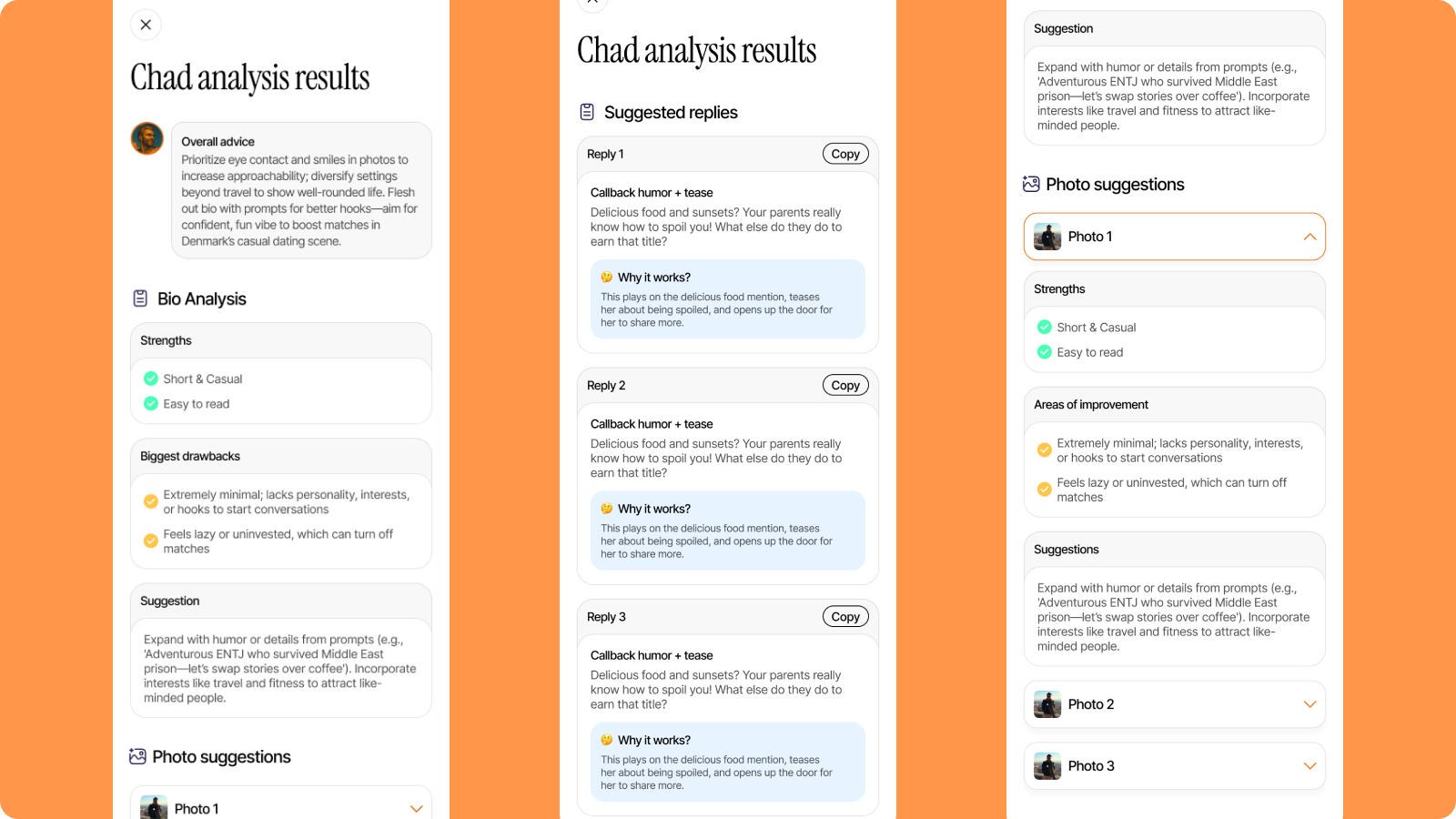Viewport: 1456px width, 819px height.
Task: Collapse the expanded Photo 1 section
Action: click(1309, 237)
